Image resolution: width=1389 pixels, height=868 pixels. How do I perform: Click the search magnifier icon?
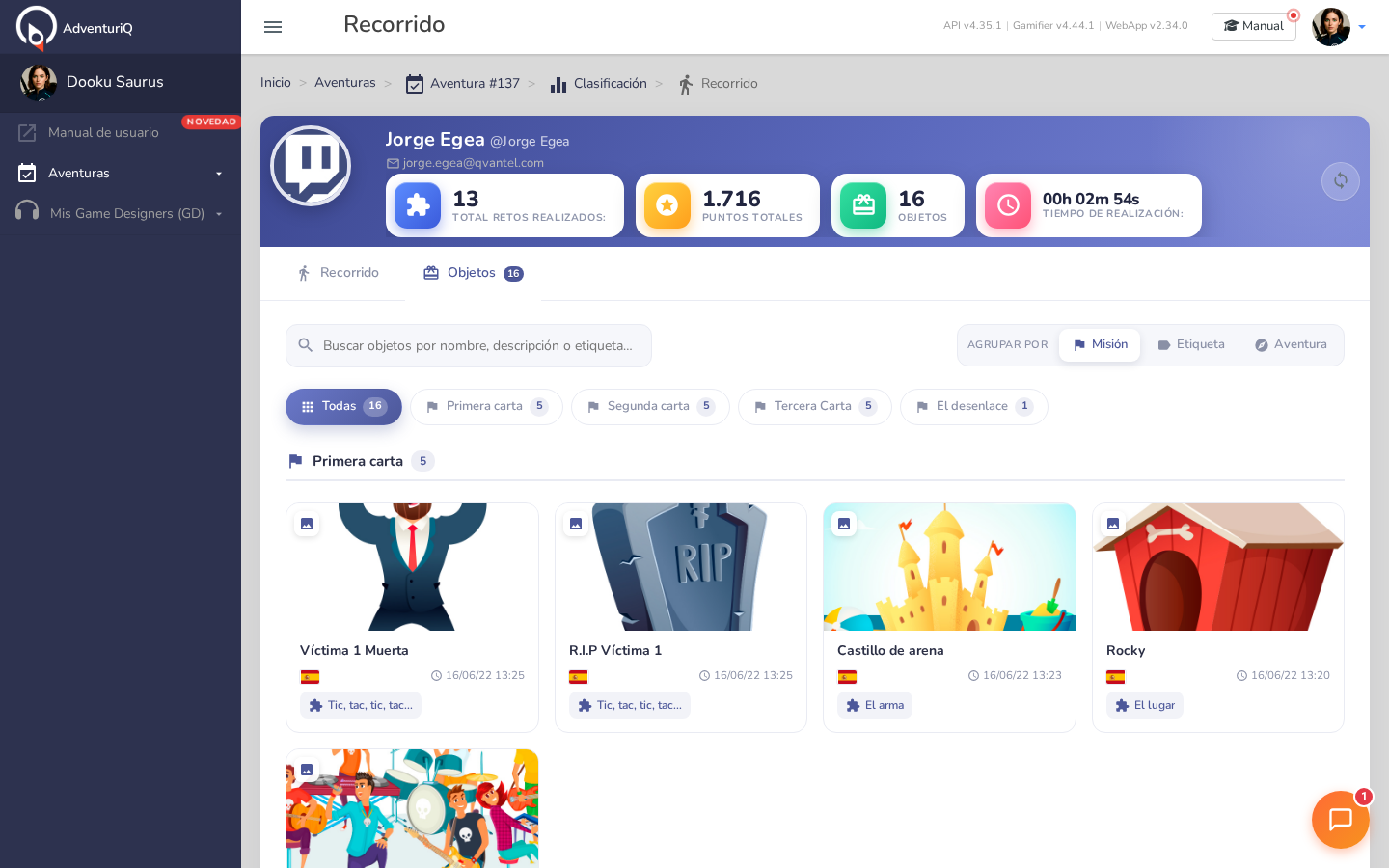coord(306,345)
